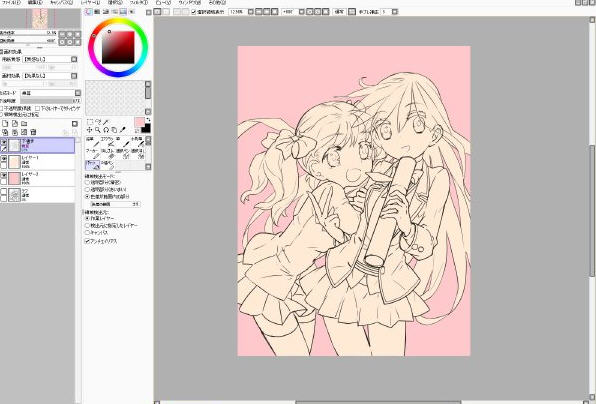Open the ファイル menu
This screenshot has height=404, width=596.
coord(11,2)
